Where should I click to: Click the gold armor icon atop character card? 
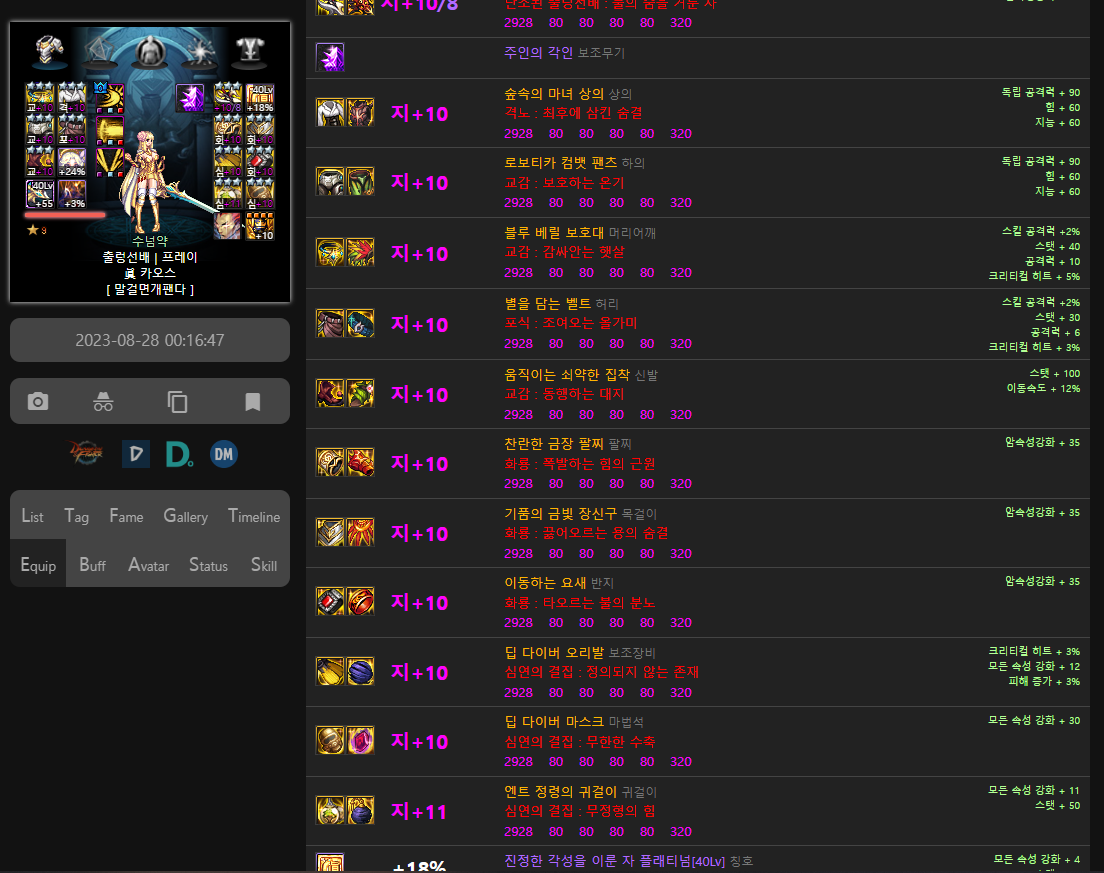coord(49,49)
